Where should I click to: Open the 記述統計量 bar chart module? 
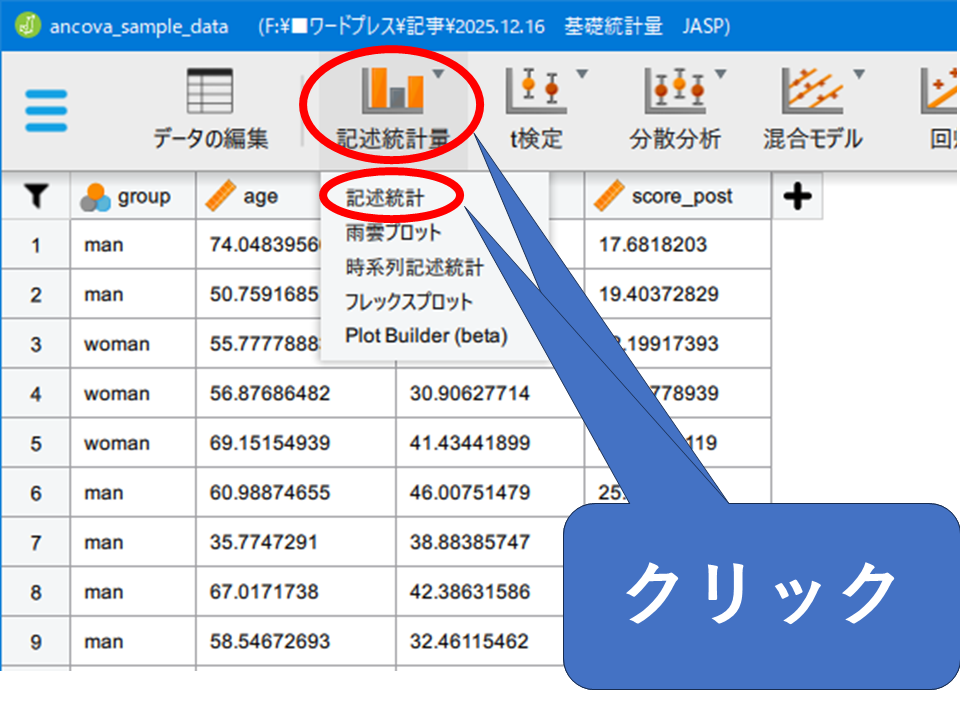tap(392, 90)
